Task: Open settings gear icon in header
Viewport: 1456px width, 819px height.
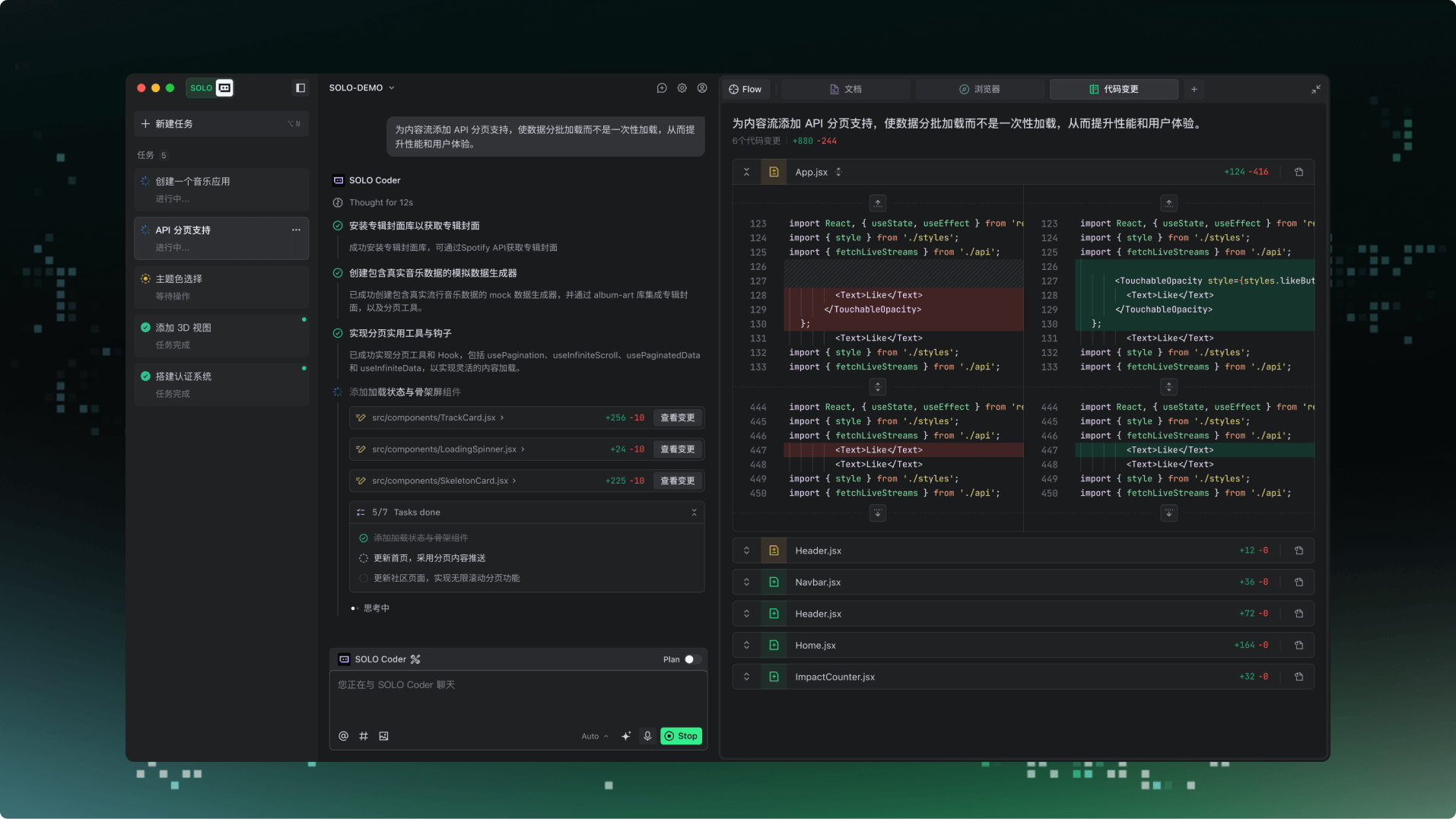Action: pos(682,88)
